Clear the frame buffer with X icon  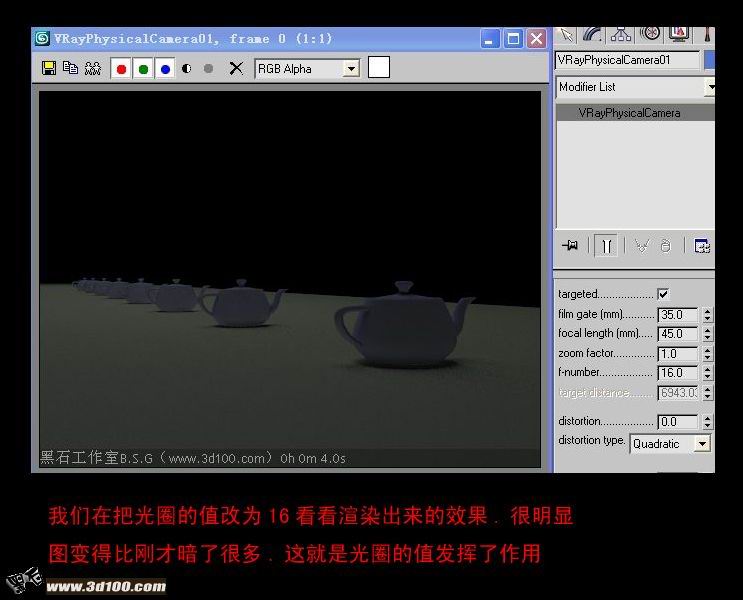click(x=236, y=69)
